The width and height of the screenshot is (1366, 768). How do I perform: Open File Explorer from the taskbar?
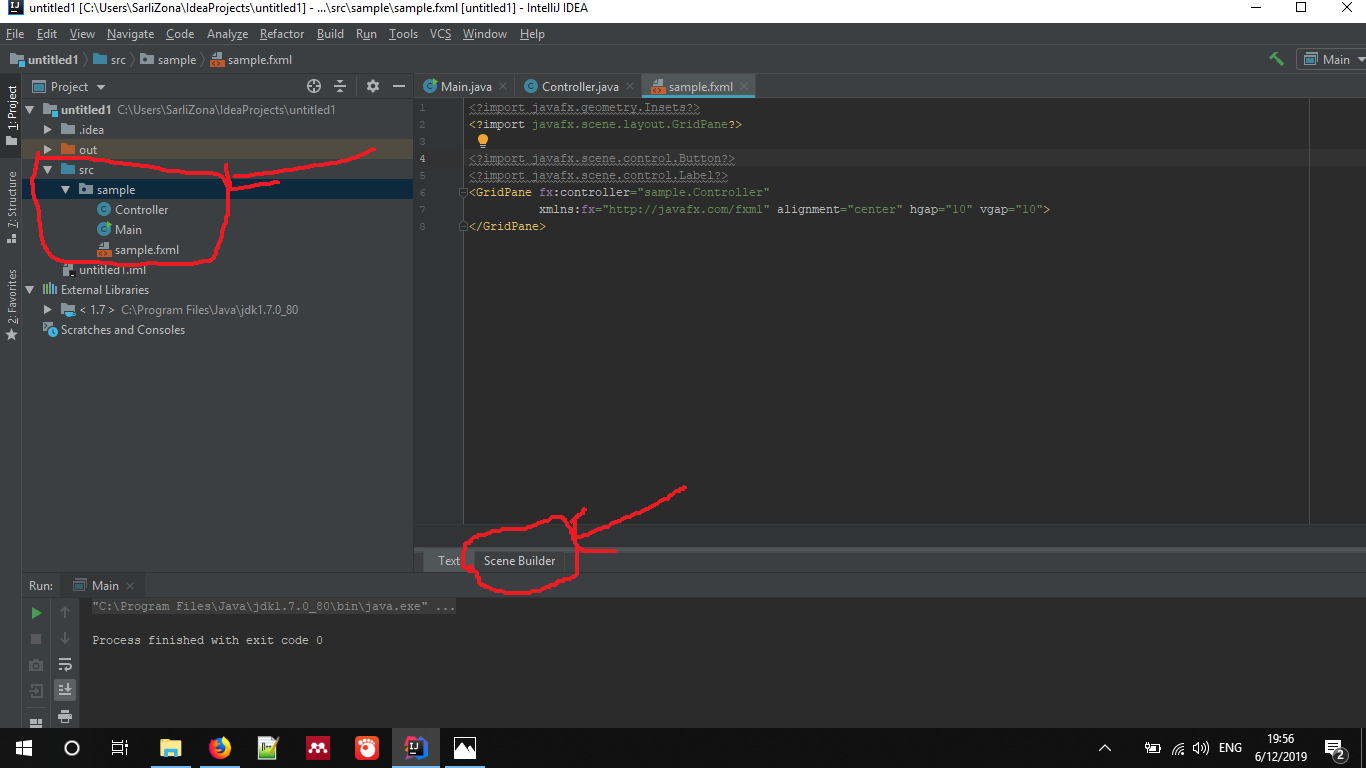click(170, 748)
